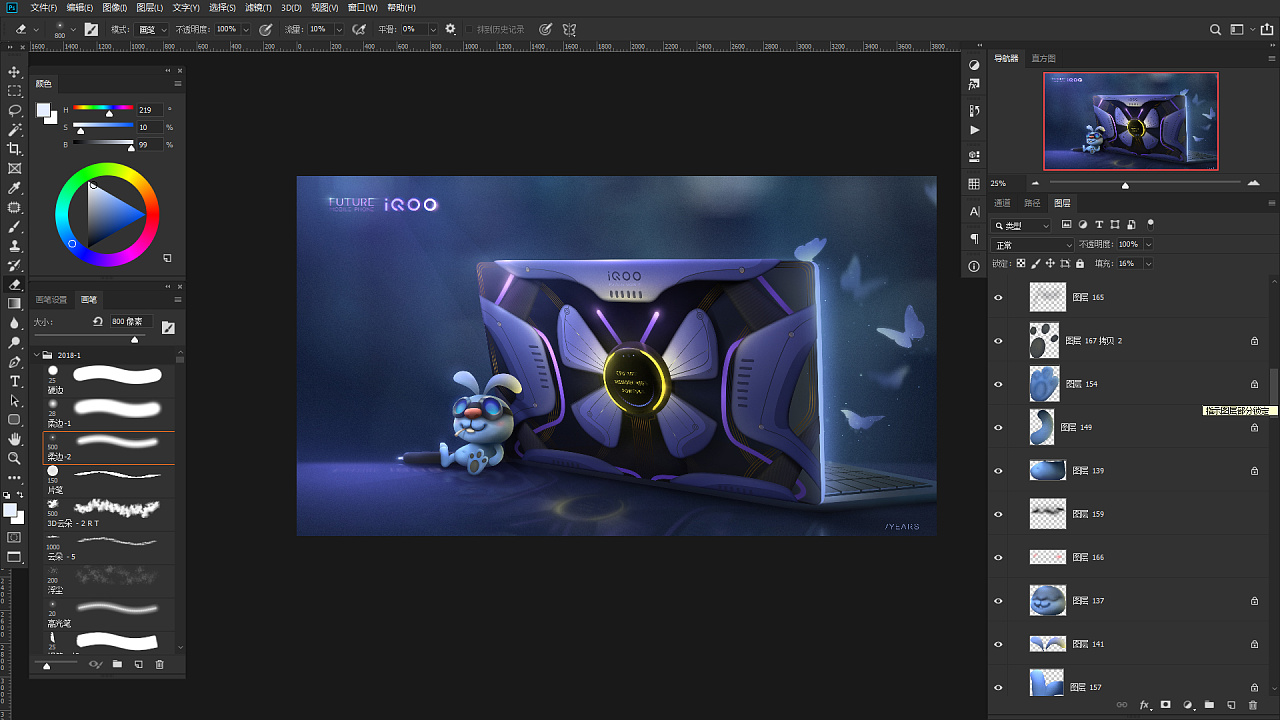Open the layer blend mode 正常 dropdown
1280x720 pixels.
(1032, 244)
